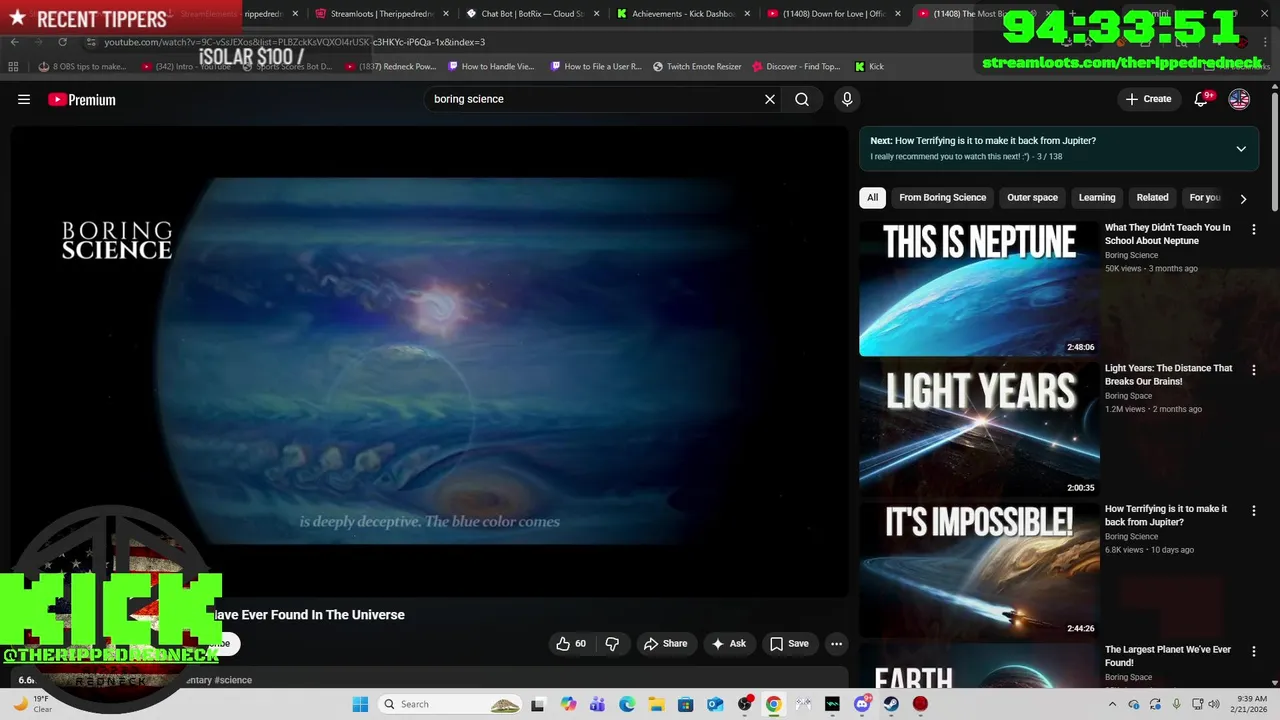Click into the YouTube search field
The image size is (1280, 720).
[595, 99]
